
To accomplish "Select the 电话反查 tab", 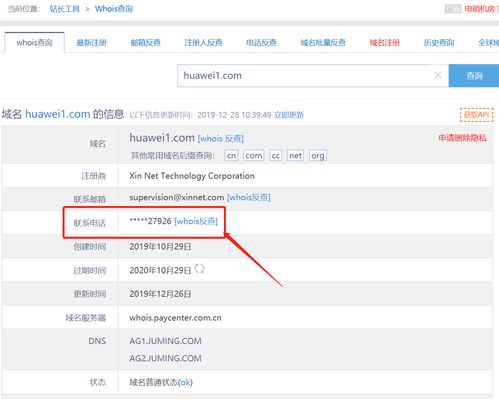I will (x=261, y=43).
